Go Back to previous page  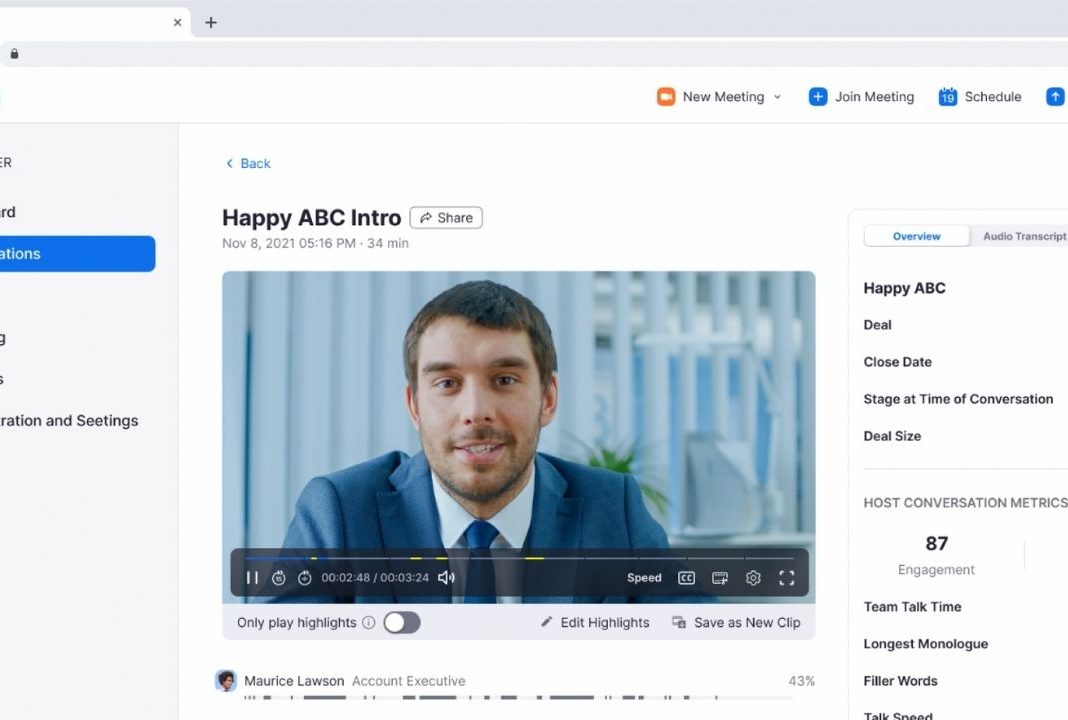[x=248, y=163]
